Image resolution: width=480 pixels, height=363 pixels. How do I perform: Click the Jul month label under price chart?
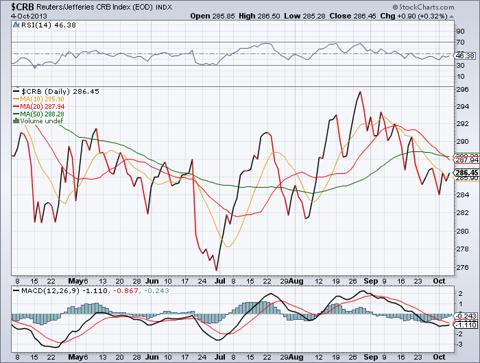tap(220, 281)
